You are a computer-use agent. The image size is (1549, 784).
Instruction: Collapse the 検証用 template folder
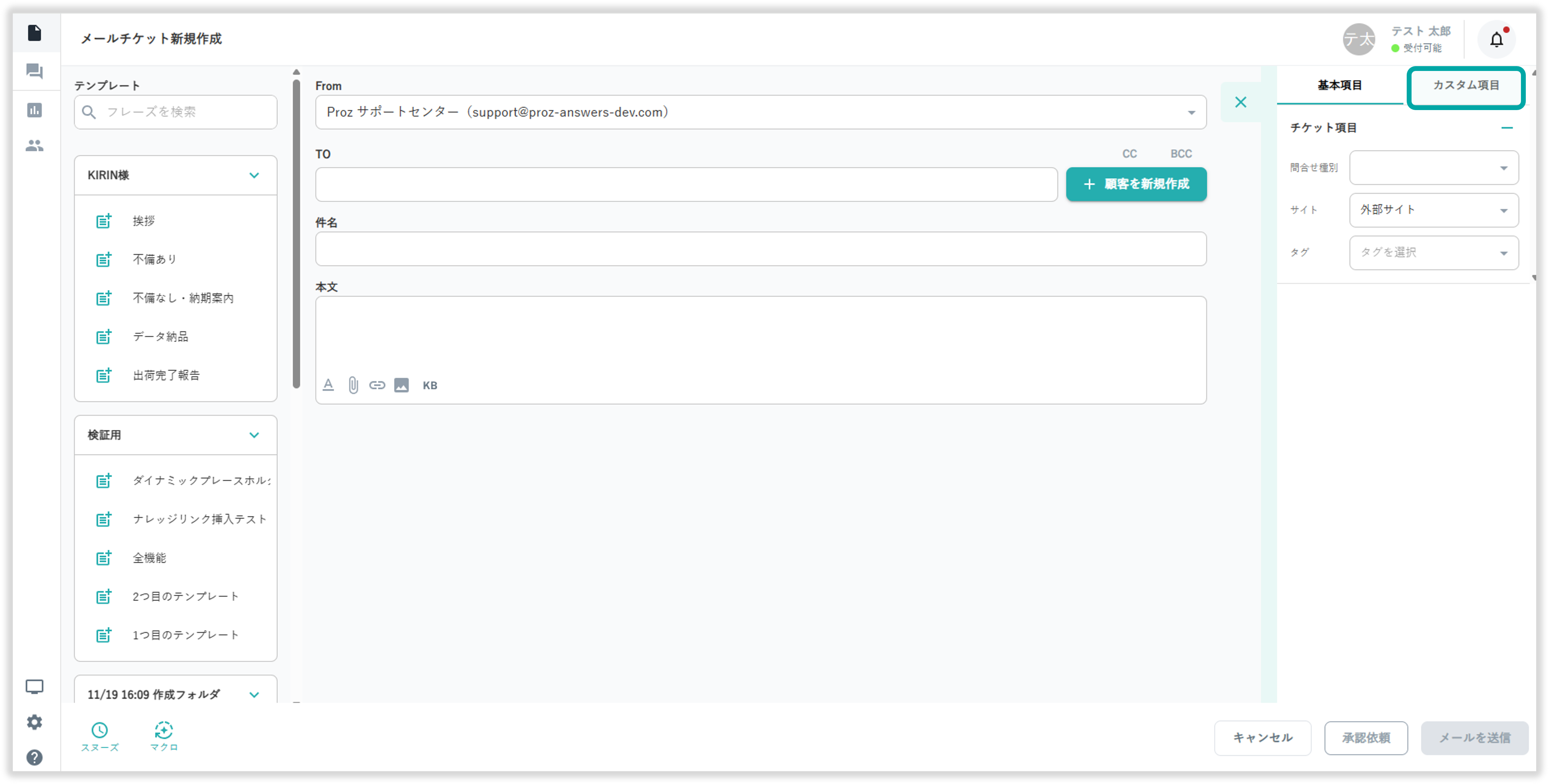point(254,435)
